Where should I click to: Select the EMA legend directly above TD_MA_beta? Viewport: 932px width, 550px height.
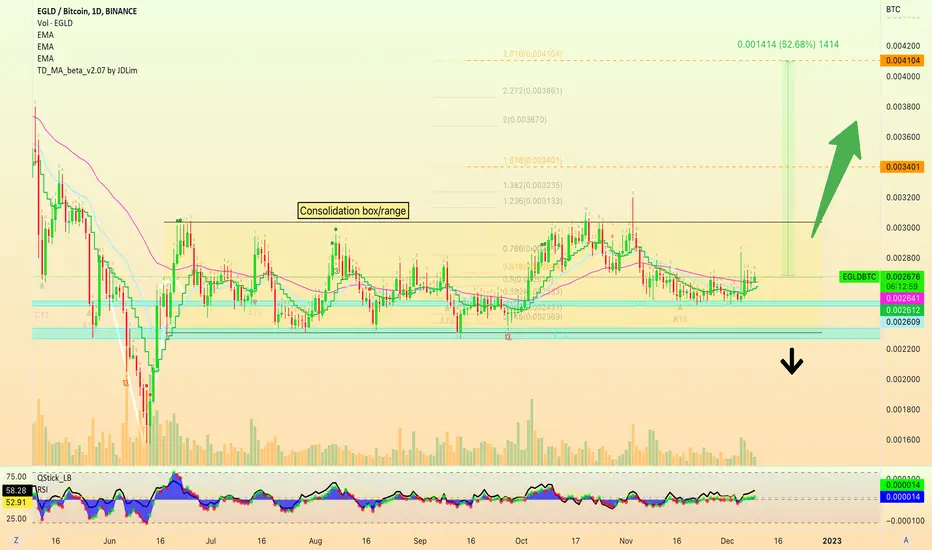[x=45, y=58]
